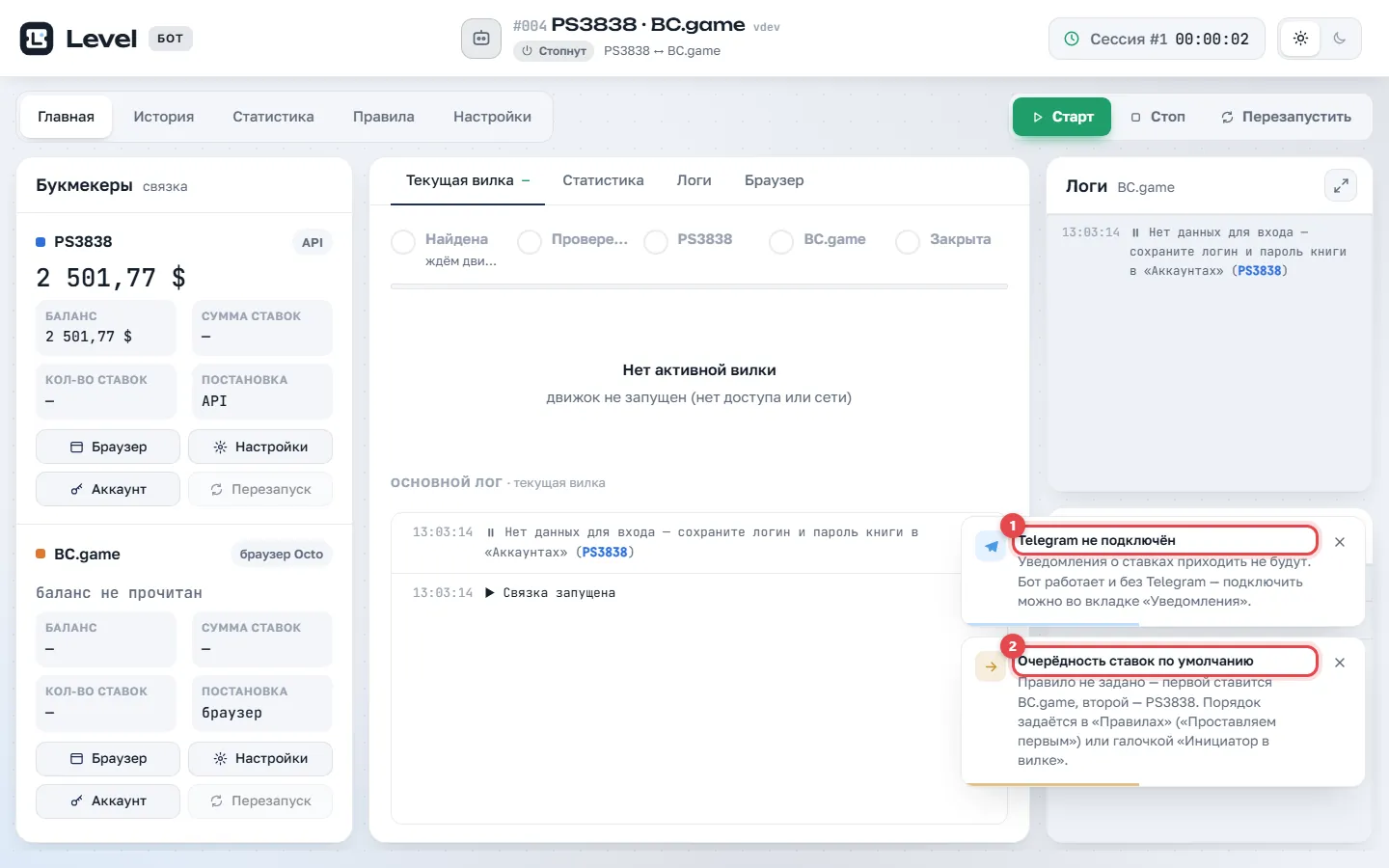The width and height of the screenshot is (1389, 868).
Task: Click the stage progress bar under the steps
Action: [699, 286]
